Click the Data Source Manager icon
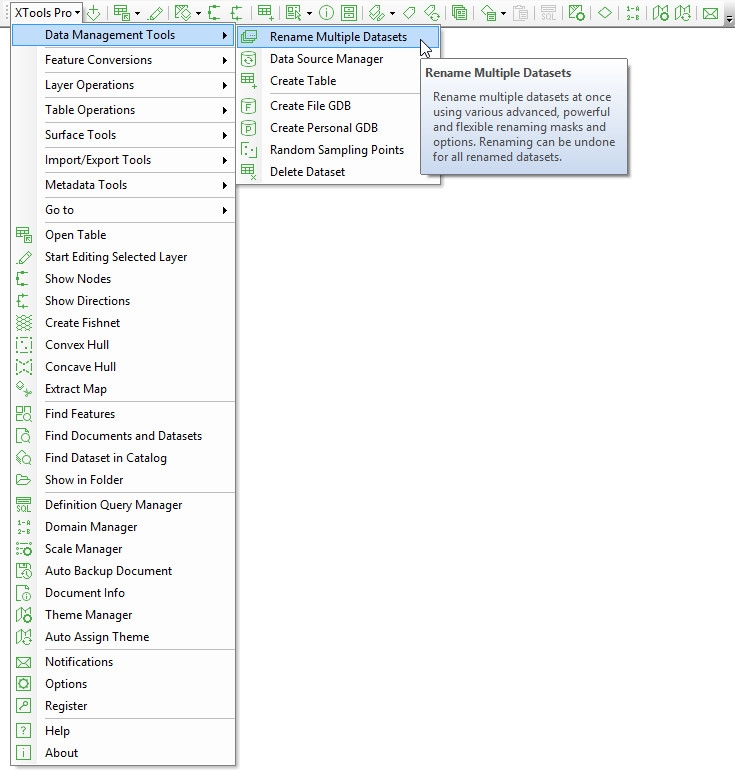Image resolution: width=735 pixels, height=770 pixels. 249,59
